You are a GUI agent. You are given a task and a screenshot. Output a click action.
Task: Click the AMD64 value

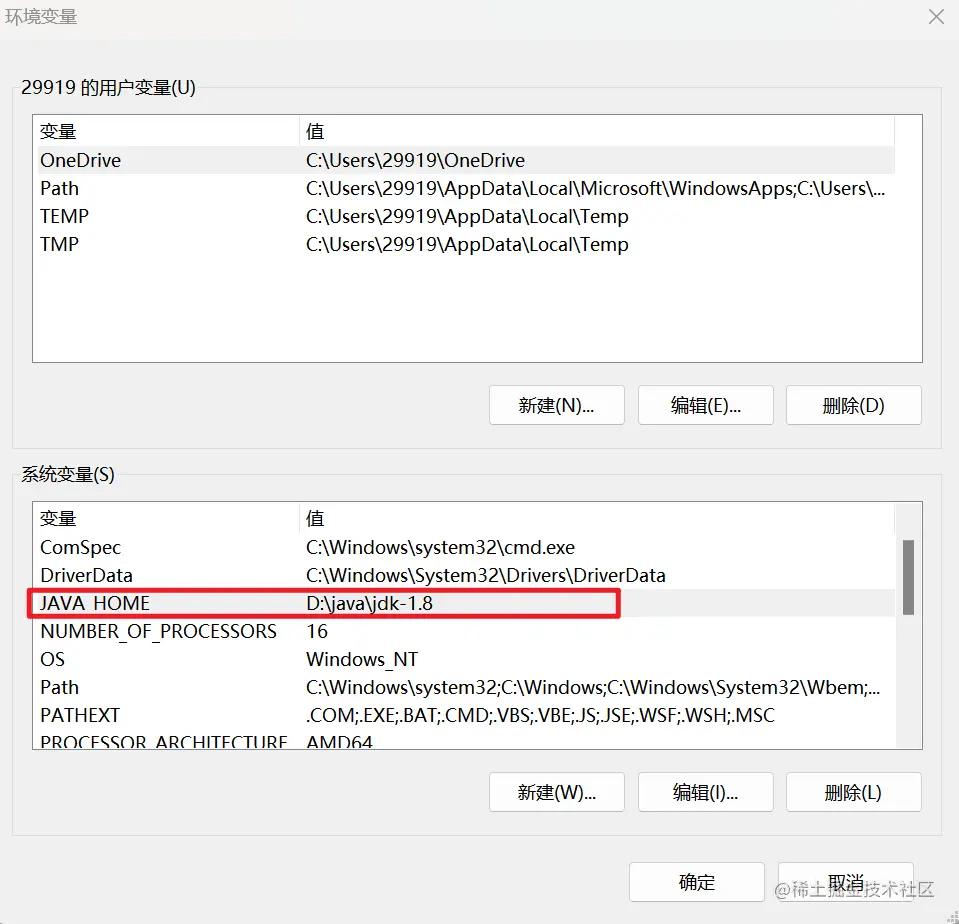pos(339,741)
